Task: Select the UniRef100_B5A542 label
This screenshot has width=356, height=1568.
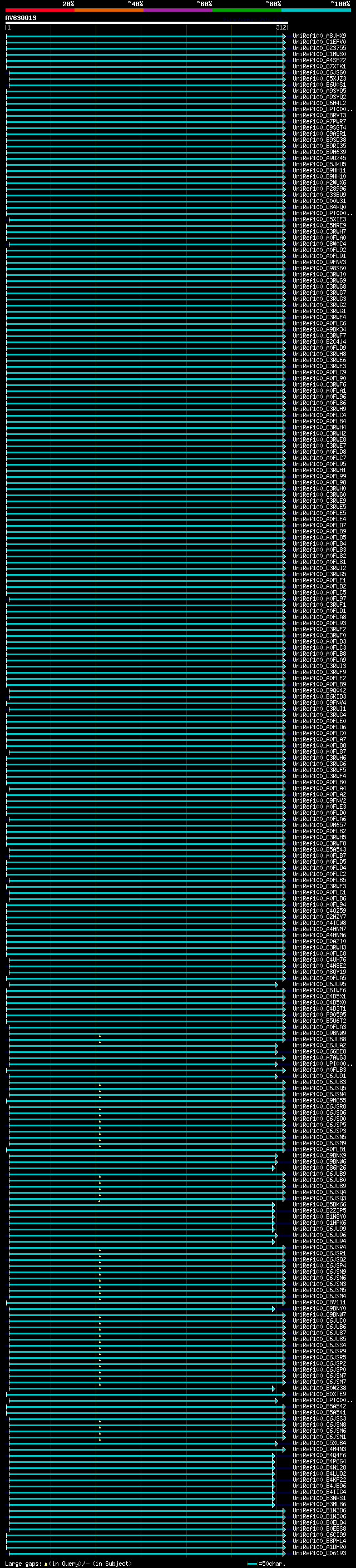Action: coord(319,1406)
